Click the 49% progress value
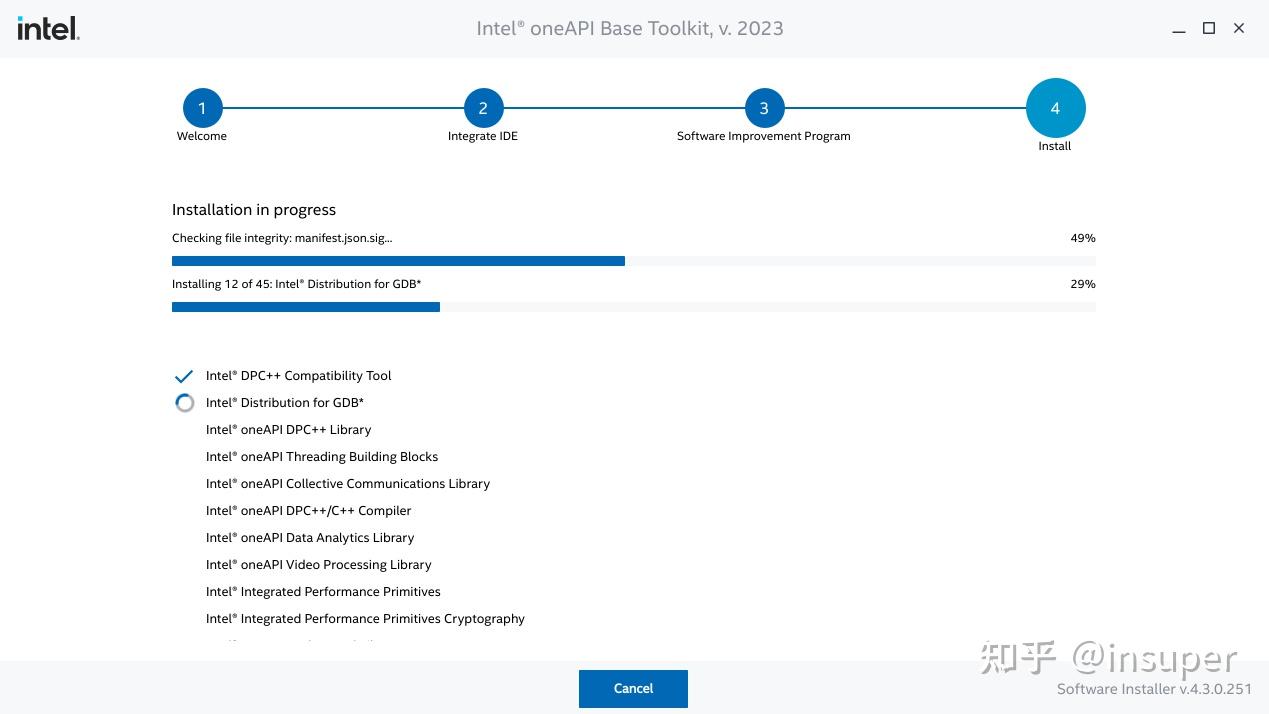 pos(1083,238)
